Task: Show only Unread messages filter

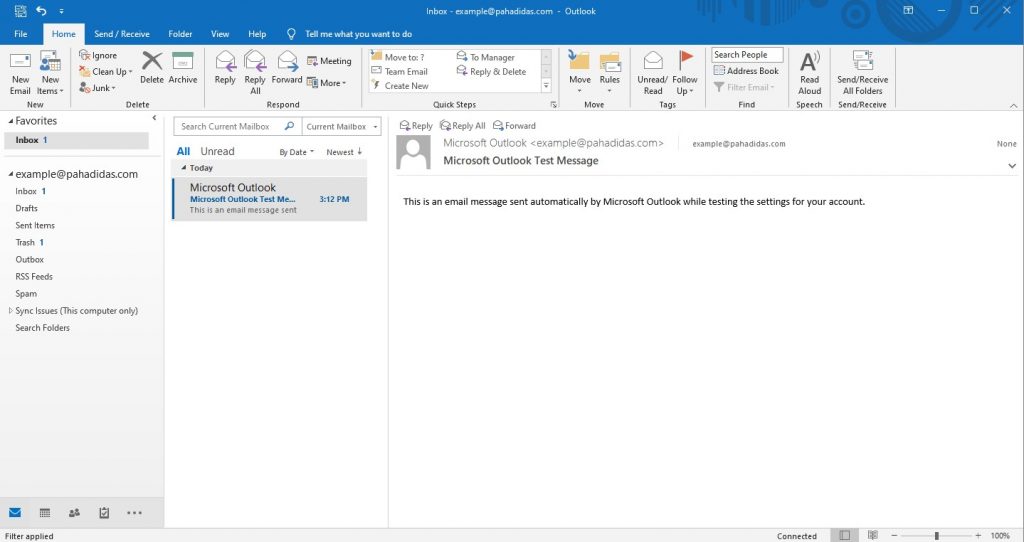Action: pyautogui.click(x=217, y=152)
